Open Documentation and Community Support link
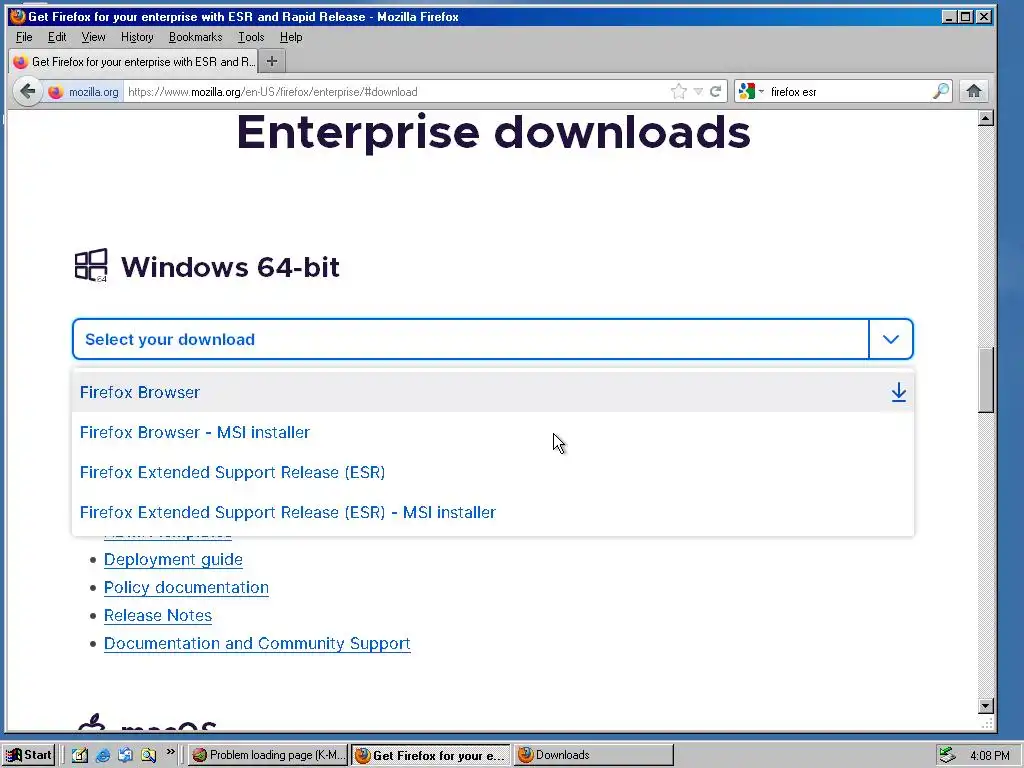This screenshot has height=768, width=1024. [x=257, y=644]
